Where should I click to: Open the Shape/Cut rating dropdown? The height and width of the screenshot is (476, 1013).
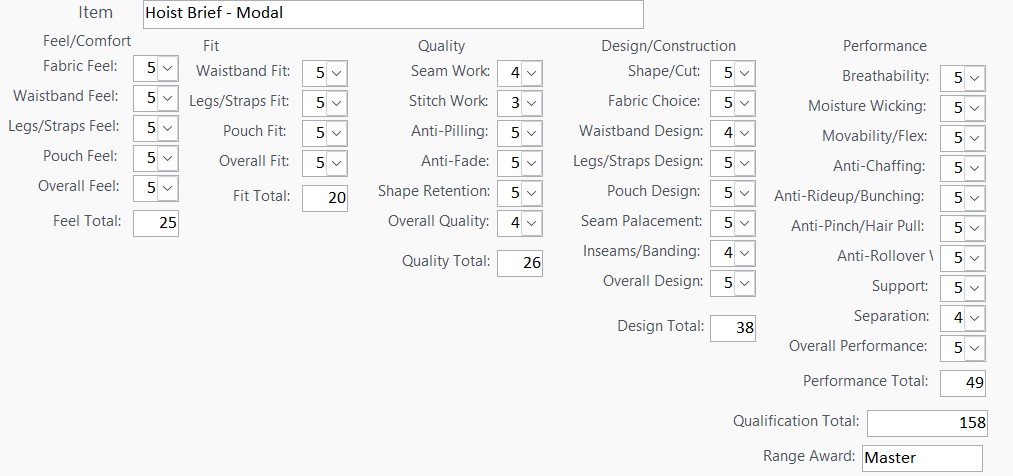pos(744,73)
